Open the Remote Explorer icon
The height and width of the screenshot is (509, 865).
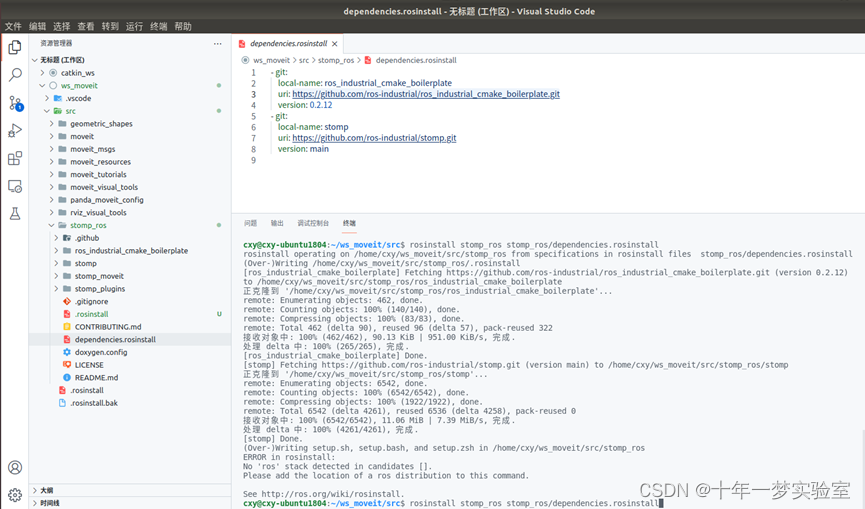pos(15,186)
